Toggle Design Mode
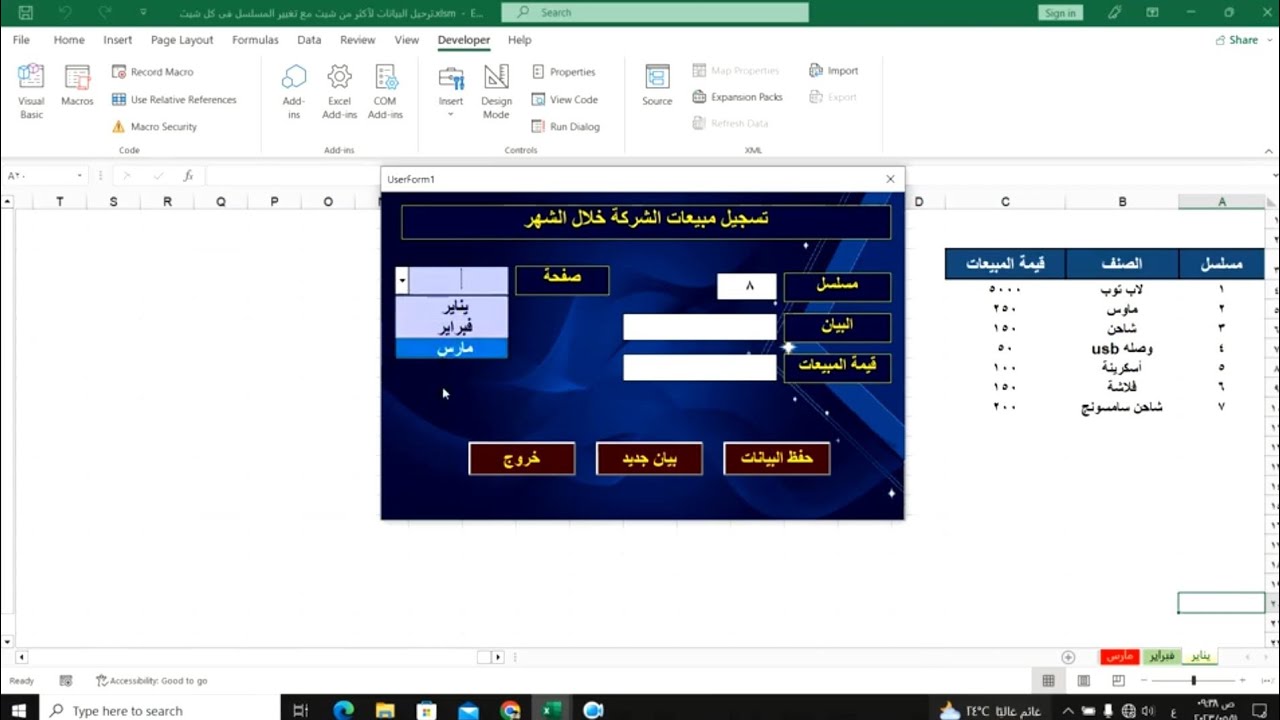Image resolution: width=1280 pixels, height=720 pixels. [496, 91]
